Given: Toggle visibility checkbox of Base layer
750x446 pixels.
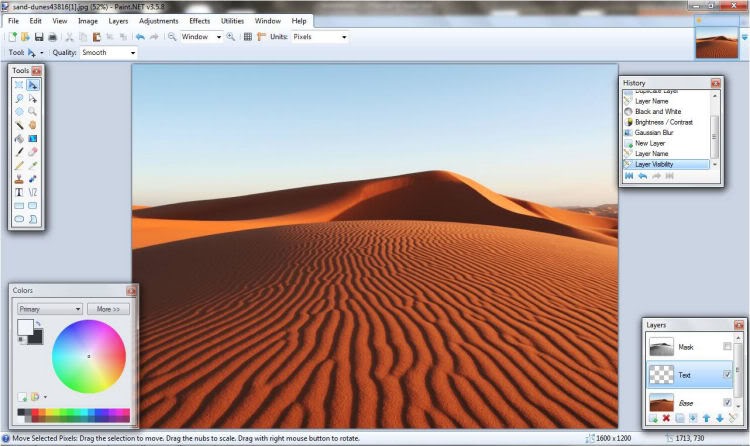Looking at the screenshot, I should point(727,402).
